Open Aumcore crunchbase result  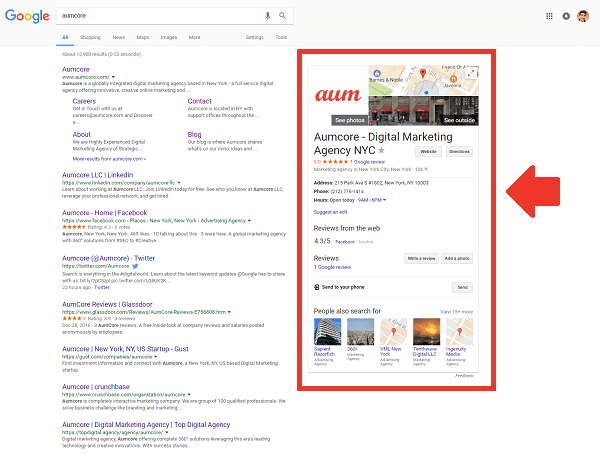pyautogui.click(x=96, y=387)
